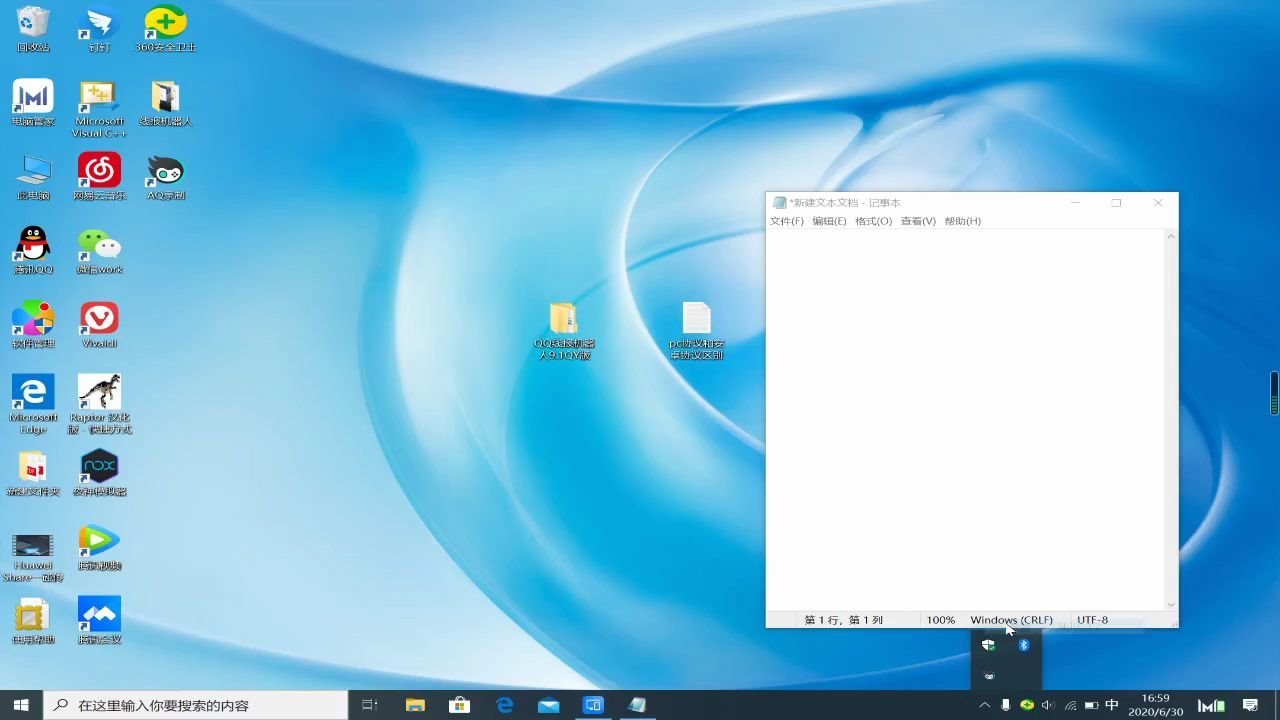Select the 软件管理 desktop shortcut
This screenshot has width=1280, height=720.
click(33, 325)
